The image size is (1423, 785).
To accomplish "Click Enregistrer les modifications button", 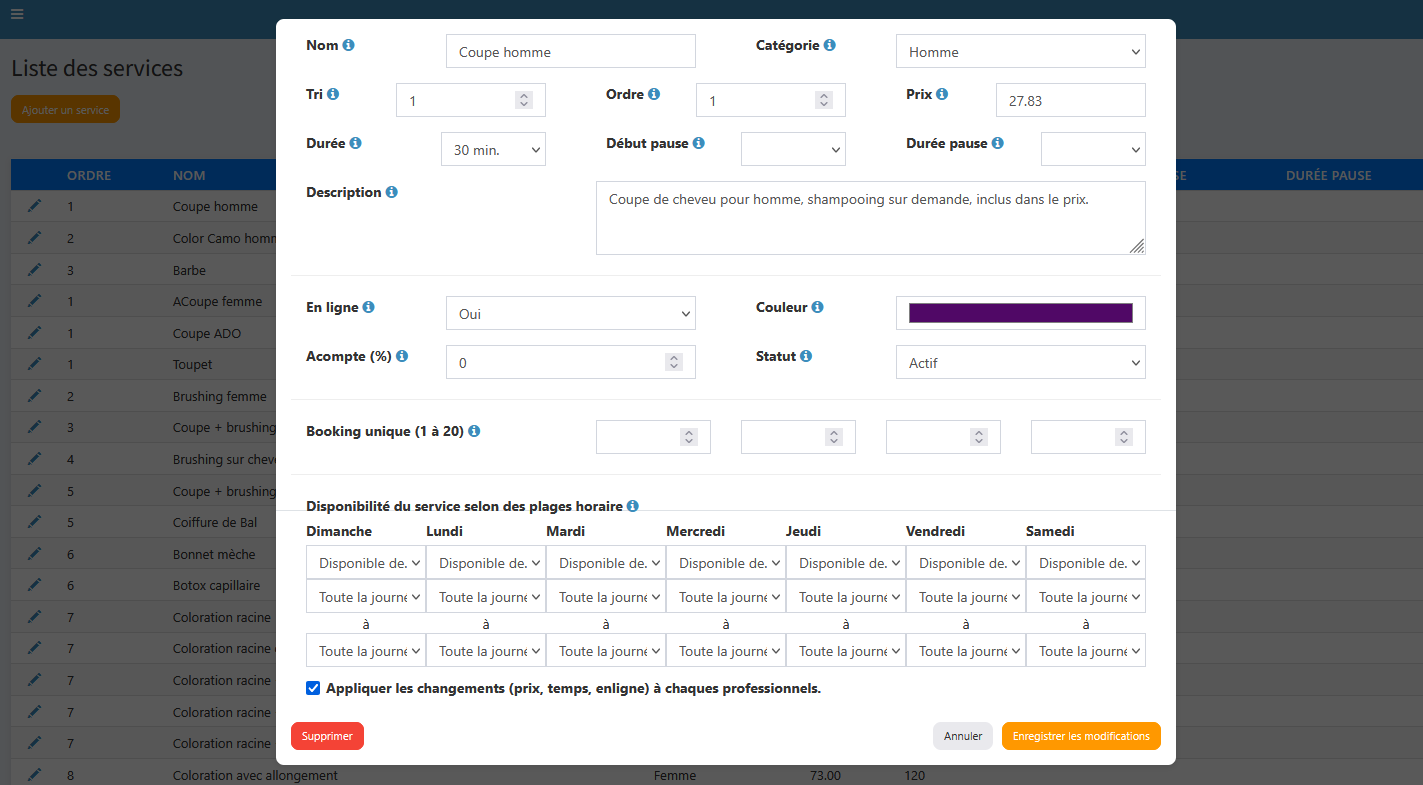I will click(x=1081, y=736).
